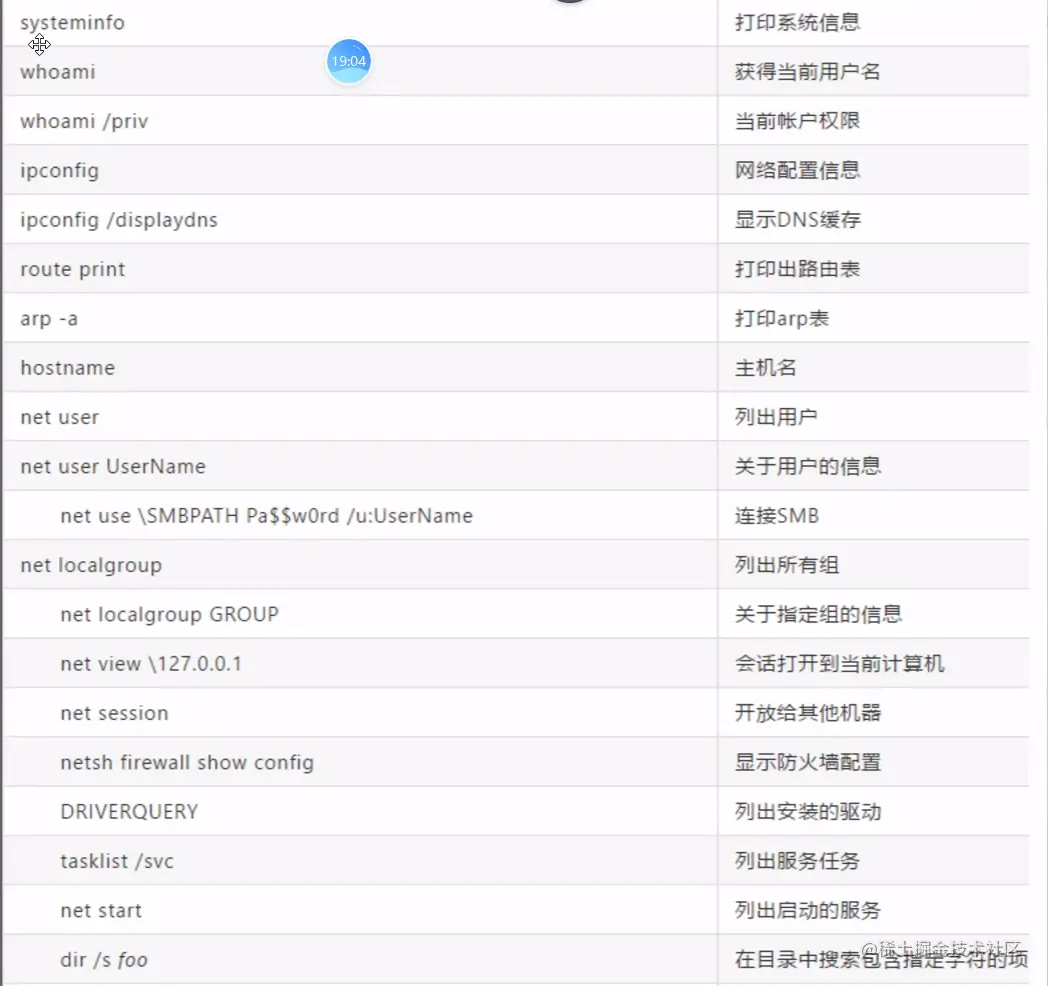Click description '打印系统信息'
This screenshot has width=1048, height=986.
click(797, 23)
